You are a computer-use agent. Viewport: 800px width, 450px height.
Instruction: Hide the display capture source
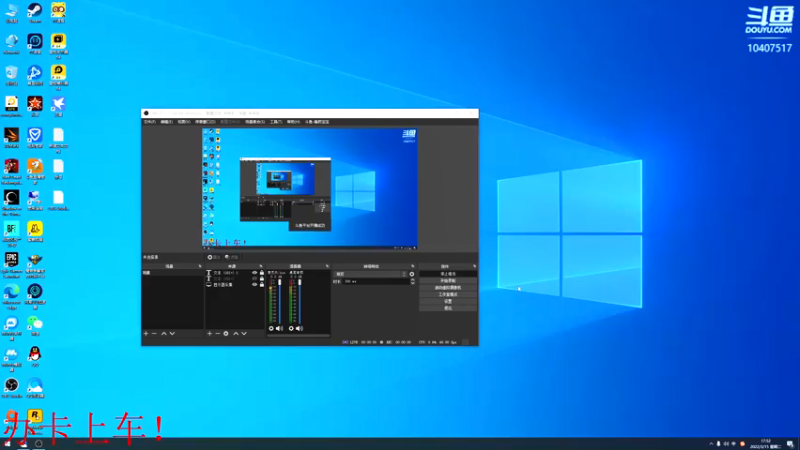tap(255, 285)
